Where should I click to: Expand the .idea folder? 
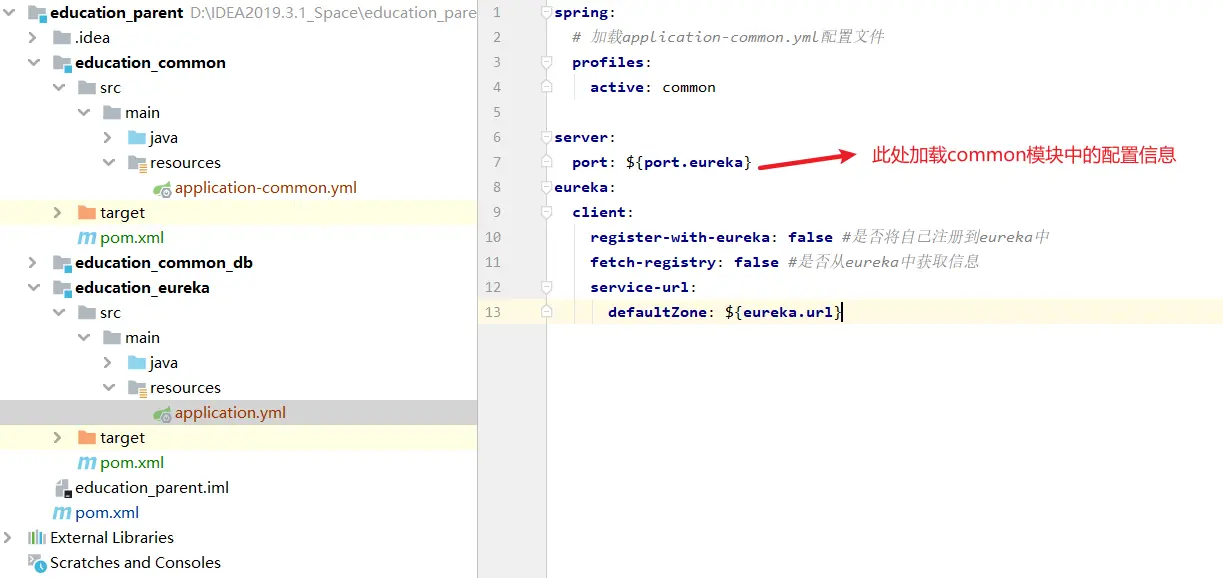click(x=32, y=37)
